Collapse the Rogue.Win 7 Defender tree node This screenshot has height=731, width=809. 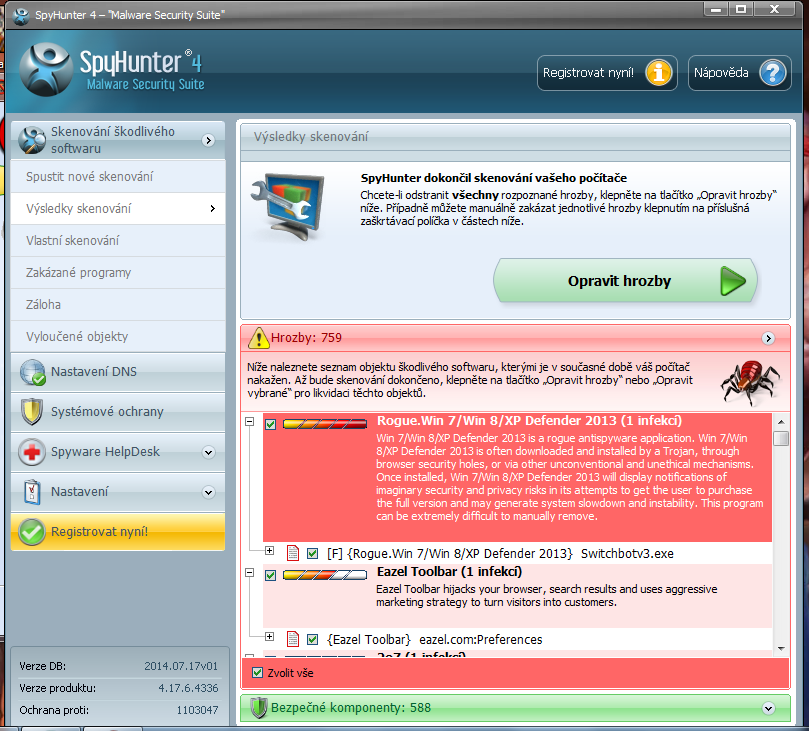click(250, 421)
